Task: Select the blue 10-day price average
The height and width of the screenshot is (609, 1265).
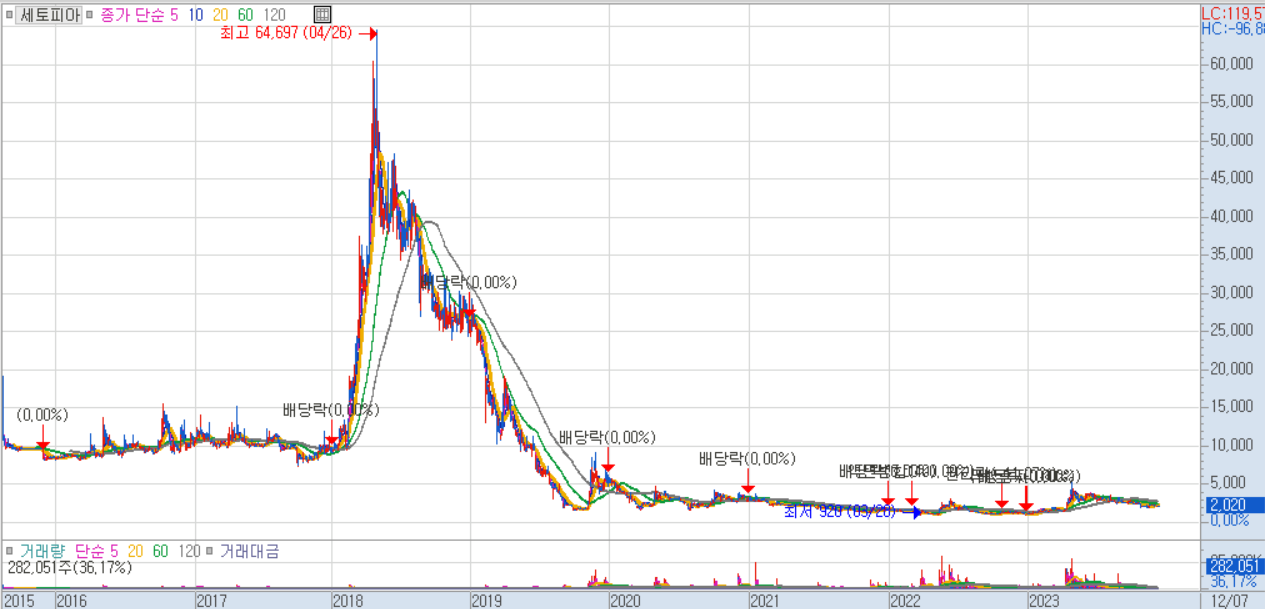Action: coord(195,15)
